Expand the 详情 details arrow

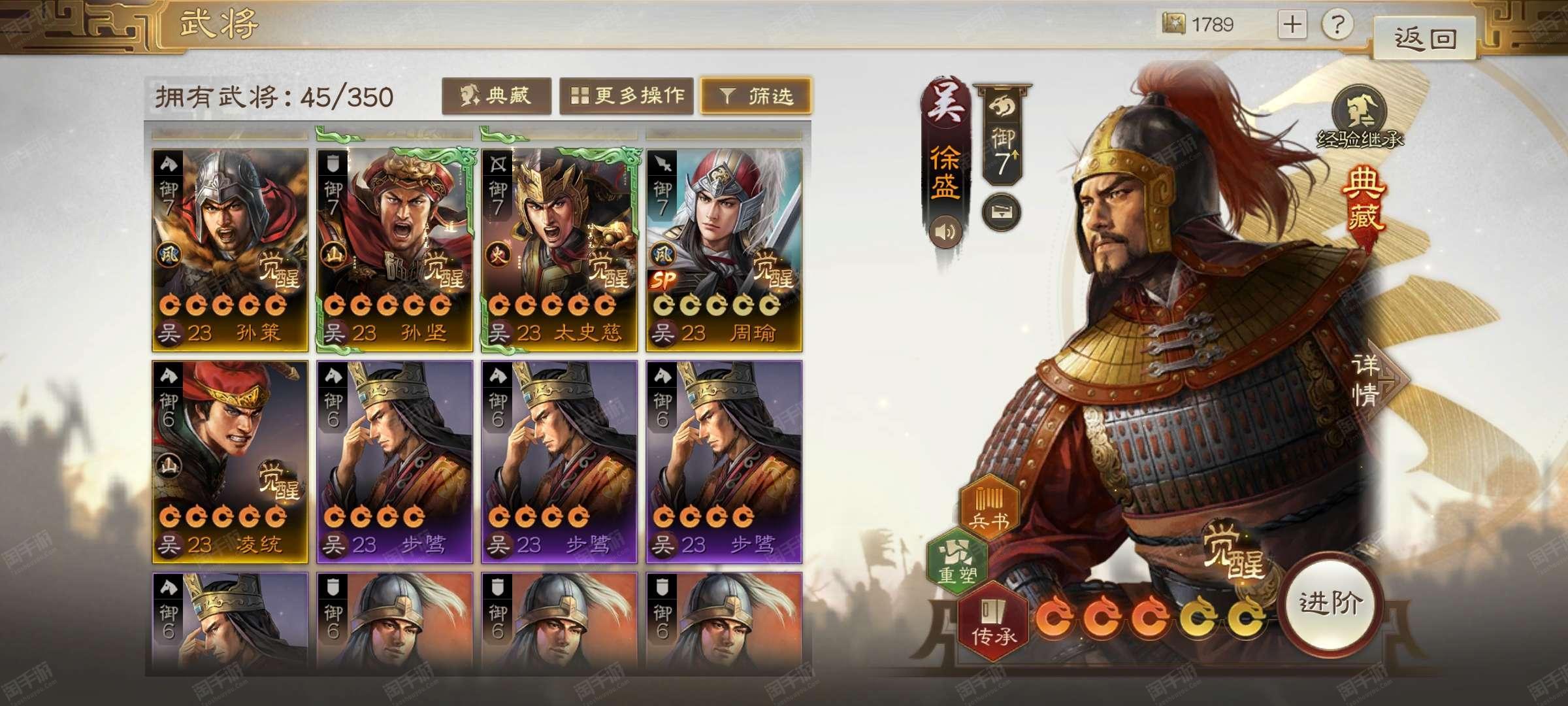(1377, 379)
